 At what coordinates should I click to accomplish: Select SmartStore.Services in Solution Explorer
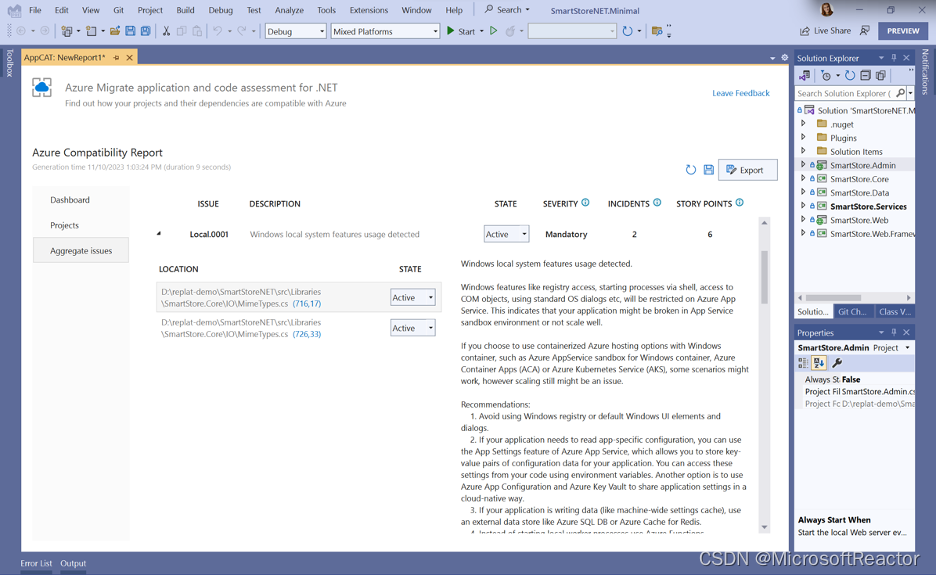point(868,207)
